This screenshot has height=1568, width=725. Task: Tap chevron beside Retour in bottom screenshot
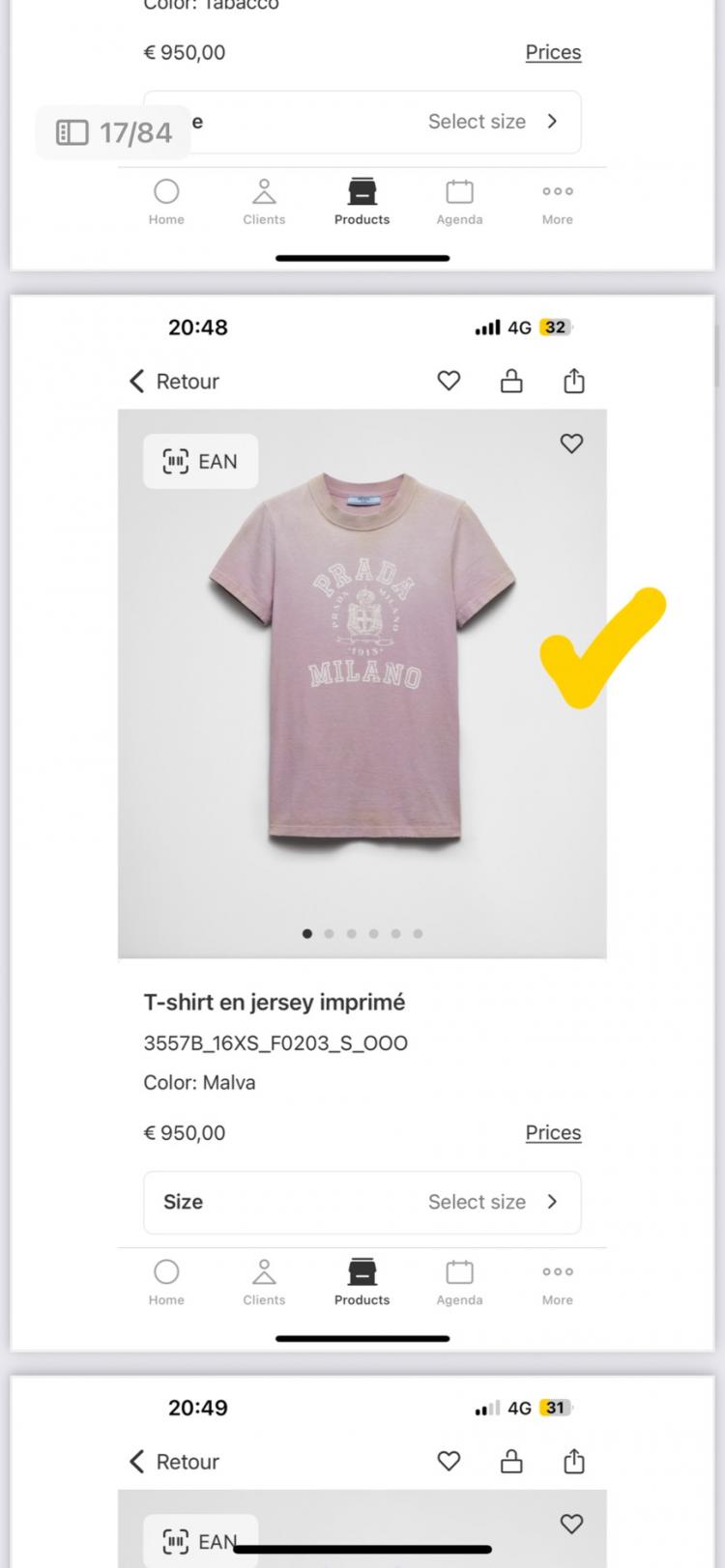pyautogui.click(x=137, y=1461)
